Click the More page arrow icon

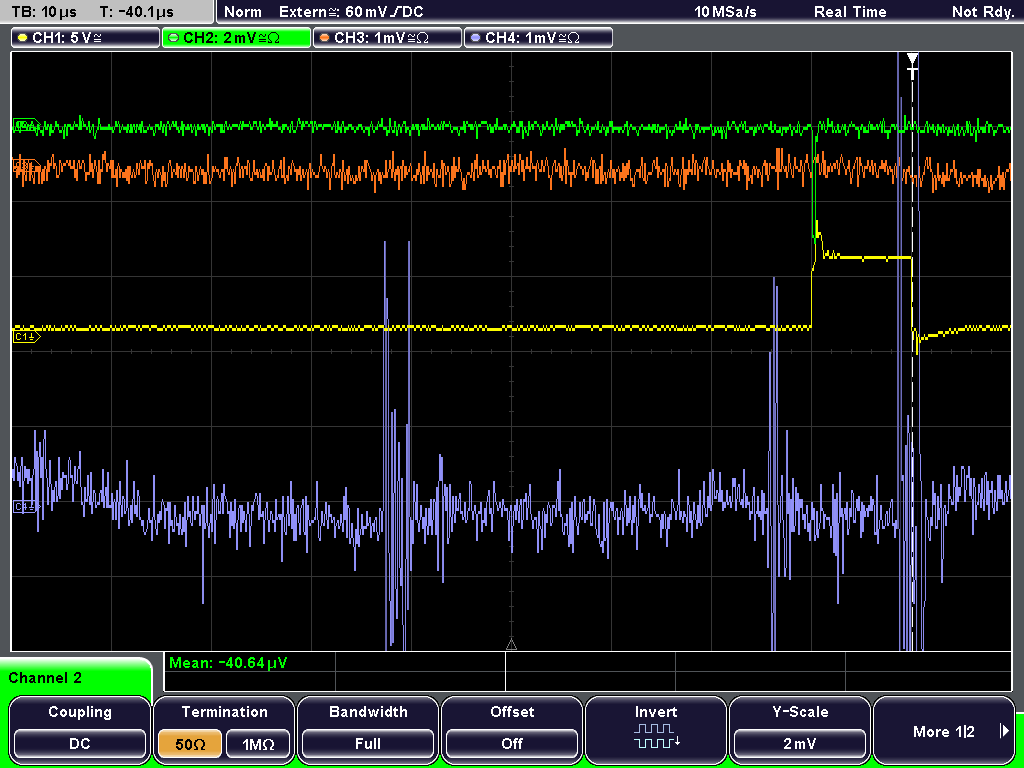(1004, 731)
